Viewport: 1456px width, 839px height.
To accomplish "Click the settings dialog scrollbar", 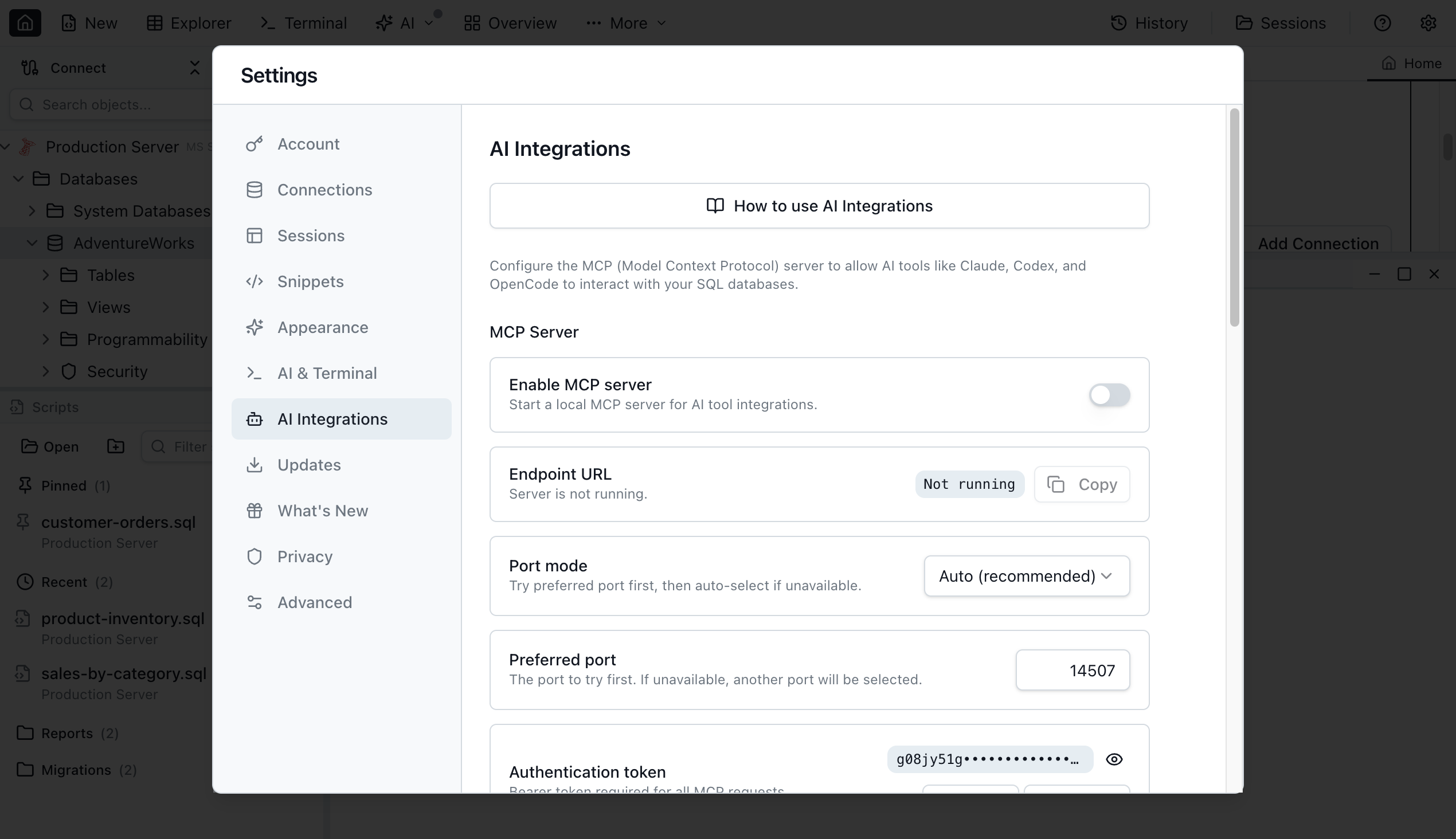I will click(1234, 218).
